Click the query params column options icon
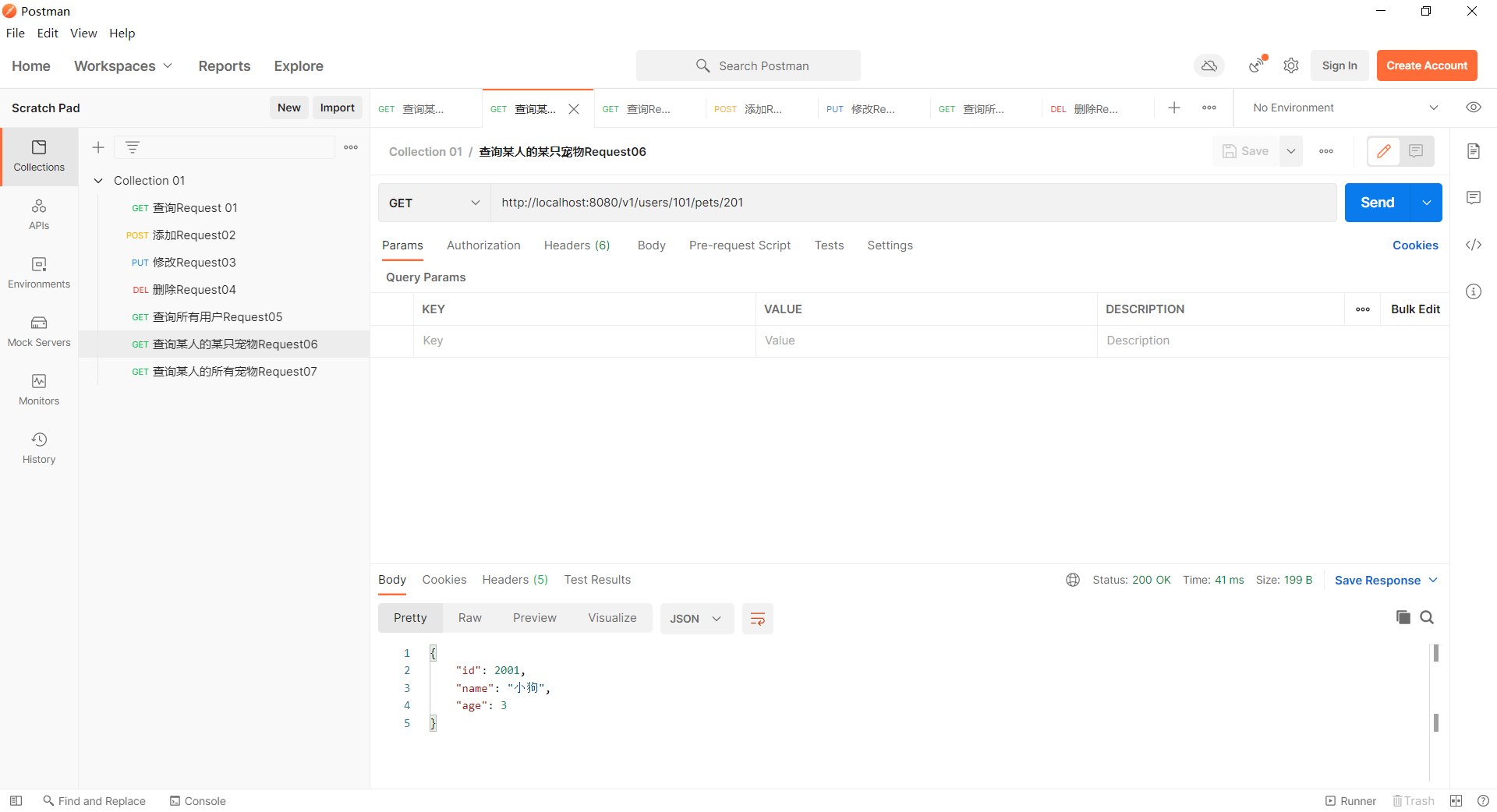 (1363, 309)
